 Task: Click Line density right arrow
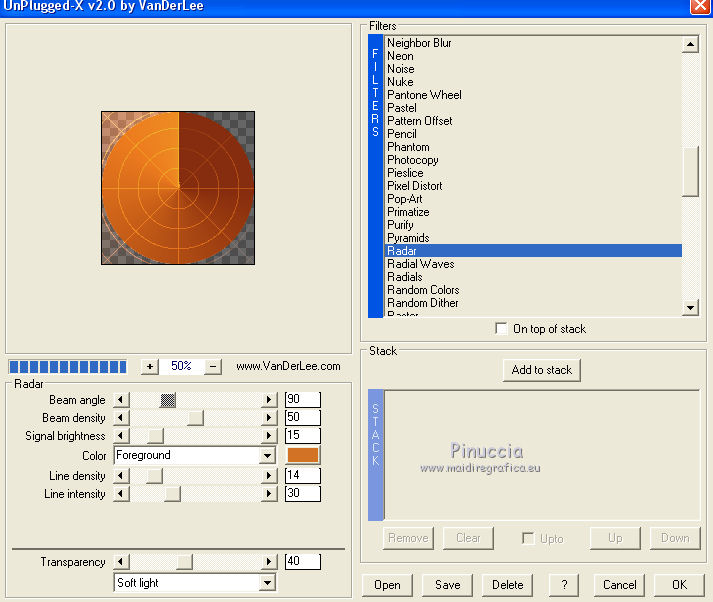(x=269, y=476)
